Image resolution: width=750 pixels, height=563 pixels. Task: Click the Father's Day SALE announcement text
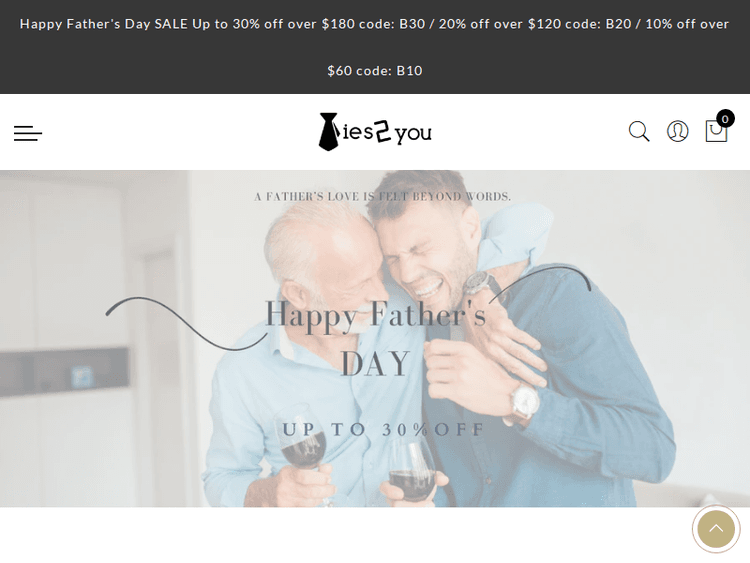pyautogui.click(x=104, y=24)
